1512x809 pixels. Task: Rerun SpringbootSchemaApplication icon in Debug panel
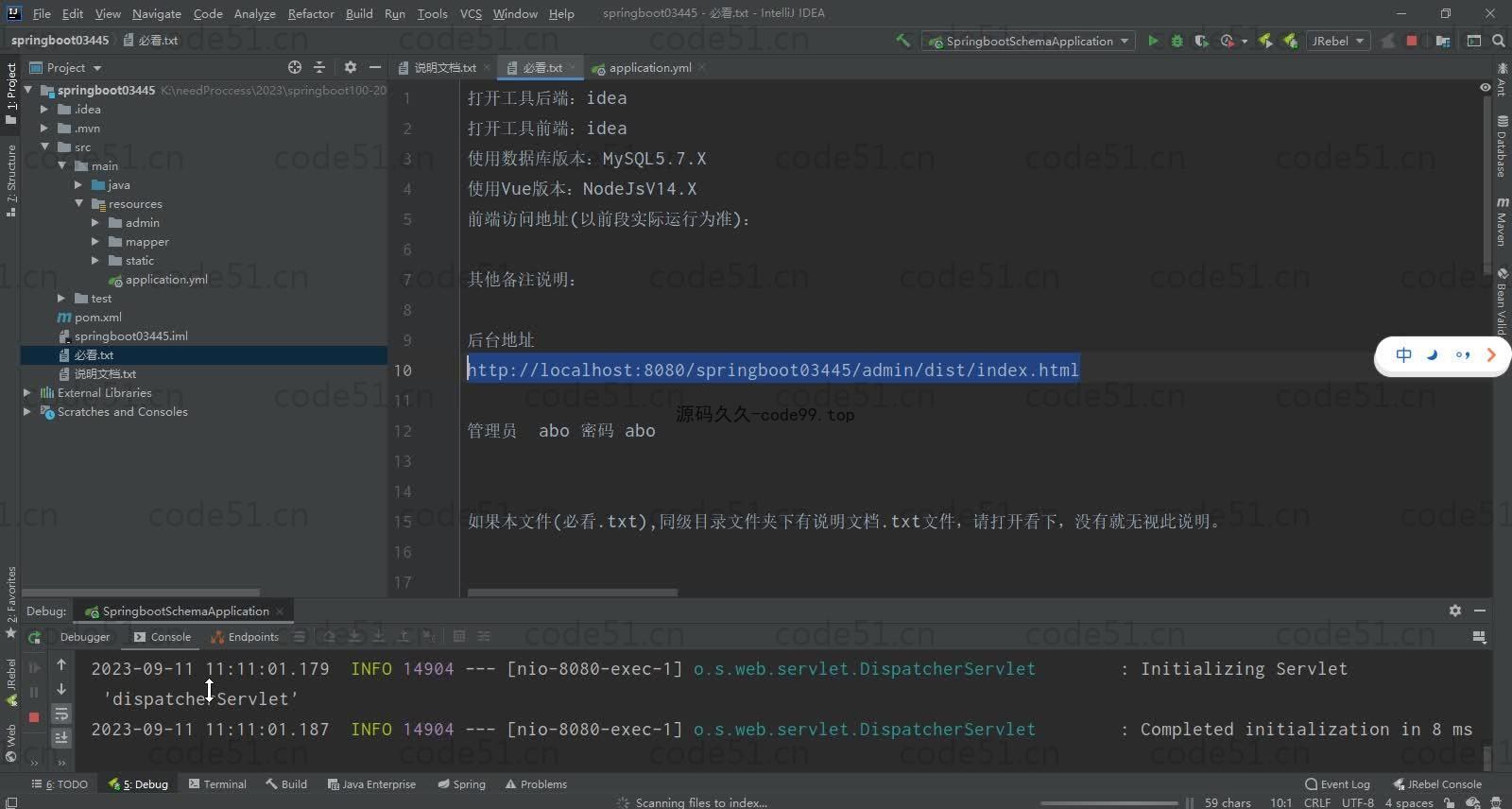pos(34,638)
